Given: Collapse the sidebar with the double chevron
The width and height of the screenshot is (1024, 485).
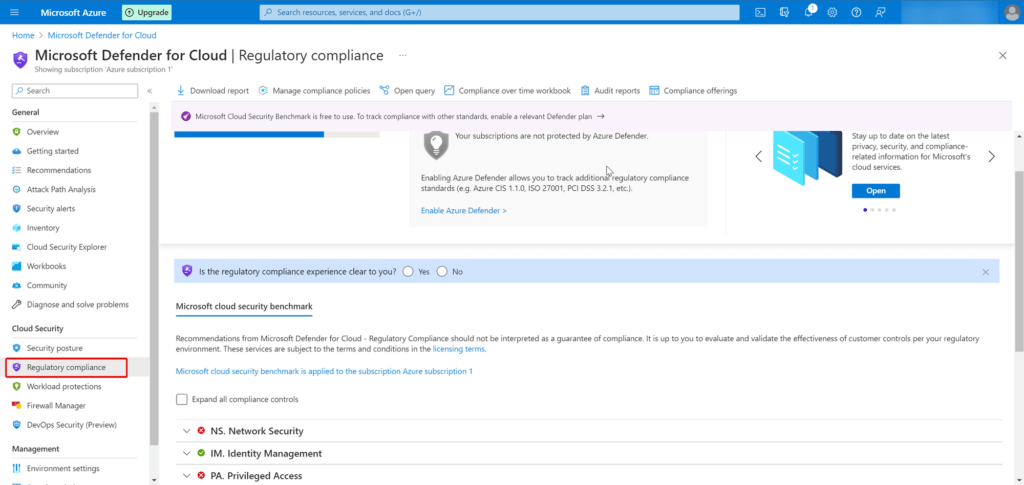Looking at the screenshot, I should [150, 91].
